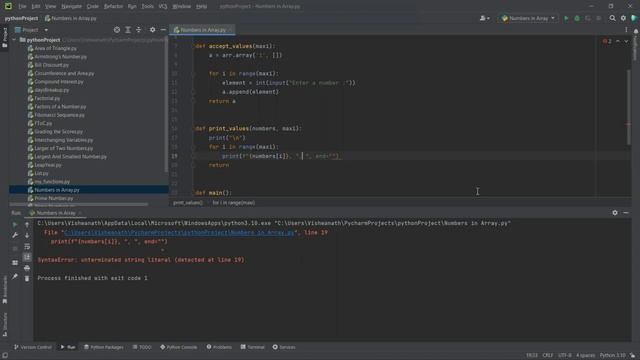Viewport: 640px width, 360px height.
Task: Toggle the Project side stripe button
Action: 4,38
